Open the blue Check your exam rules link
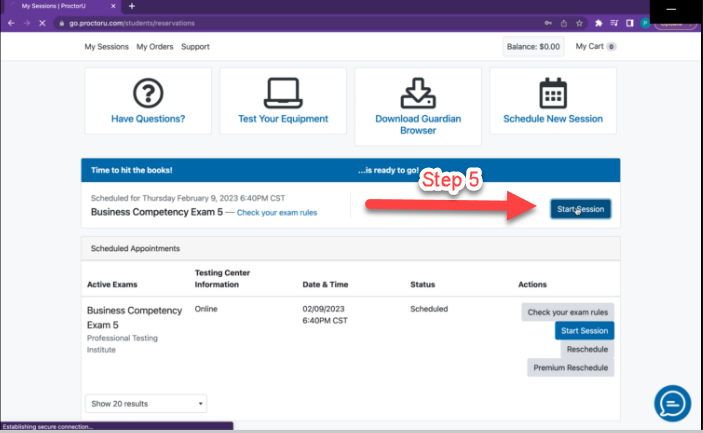Screen dimensions: 703x433 (x=277, y=212)
